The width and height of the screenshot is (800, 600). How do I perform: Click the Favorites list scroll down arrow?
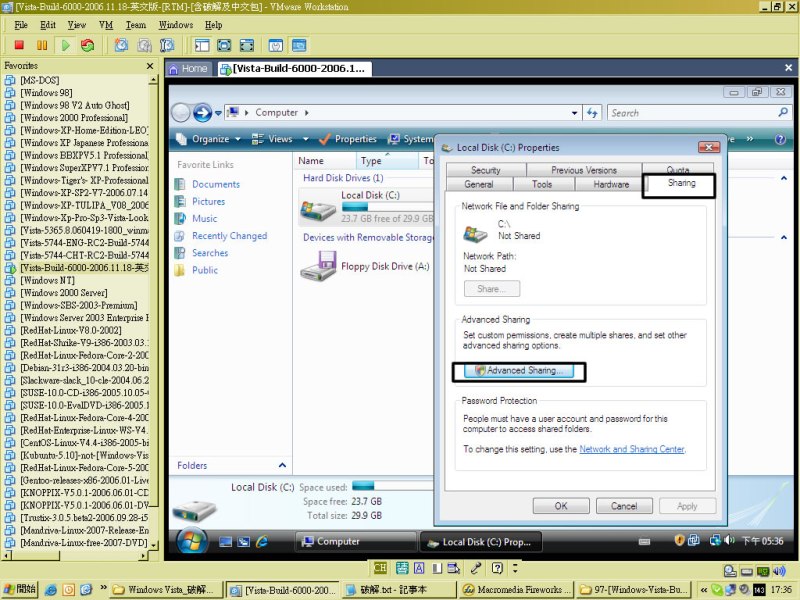click(153, 545)
